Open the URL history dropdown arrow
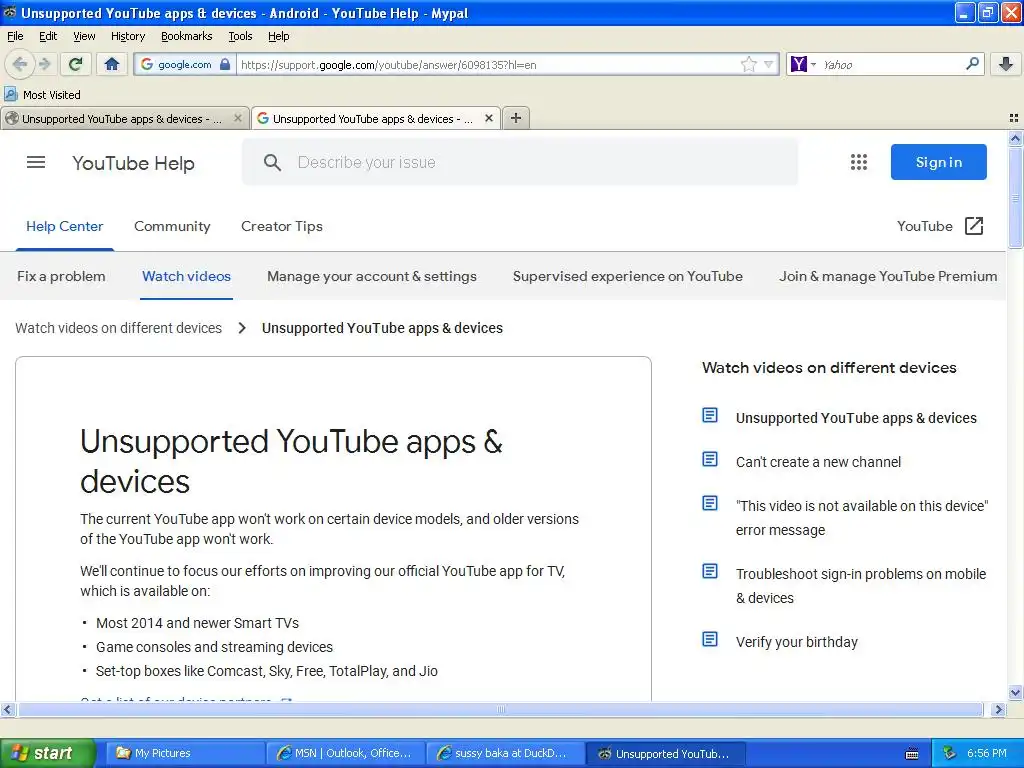Screen dimensions: 1024x768 pyautogui.click(x=769, y=64)
